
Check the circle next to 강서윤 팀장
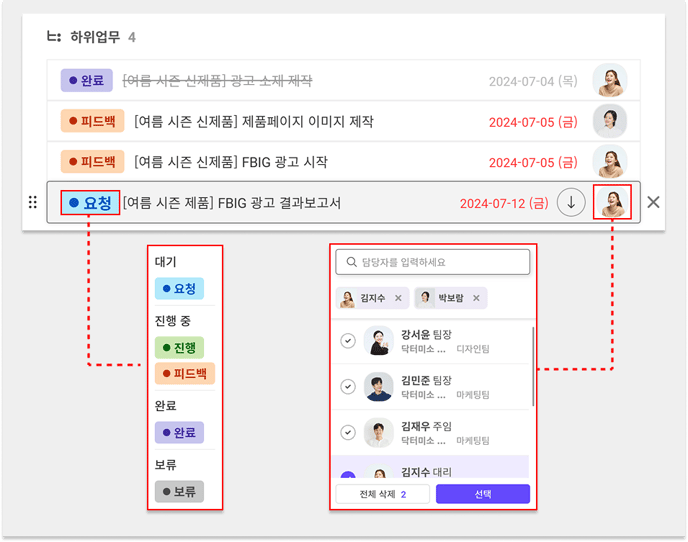(348, 341)
